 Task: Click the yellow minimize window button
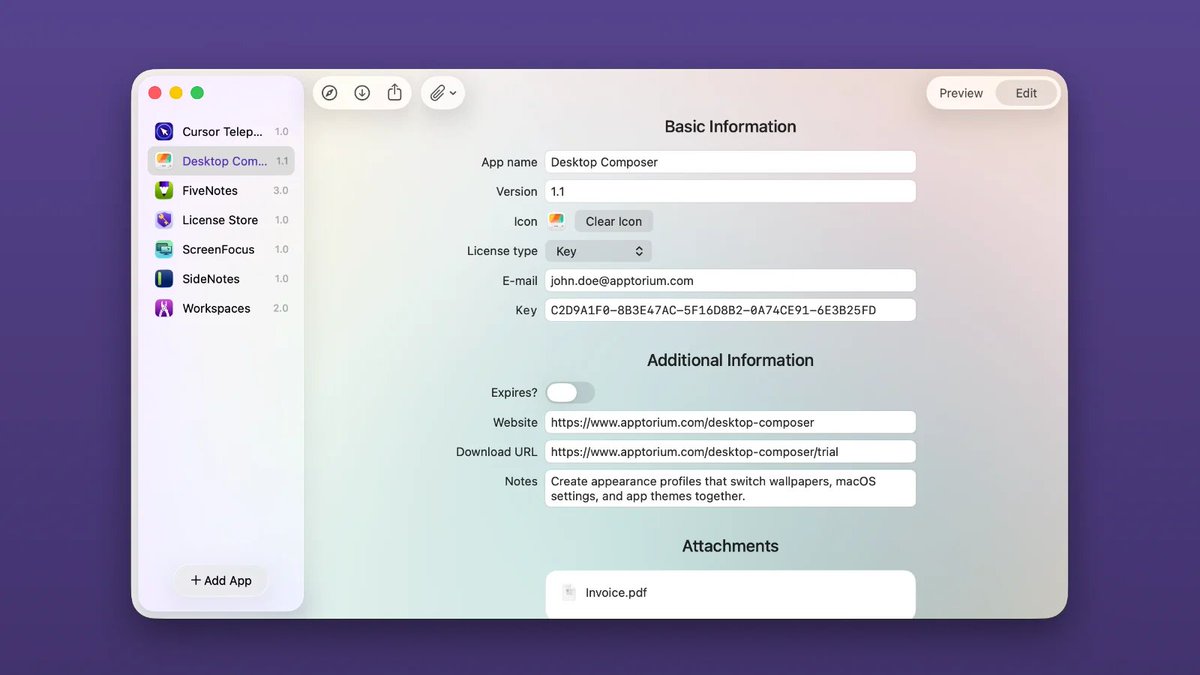tap(176, 93)
